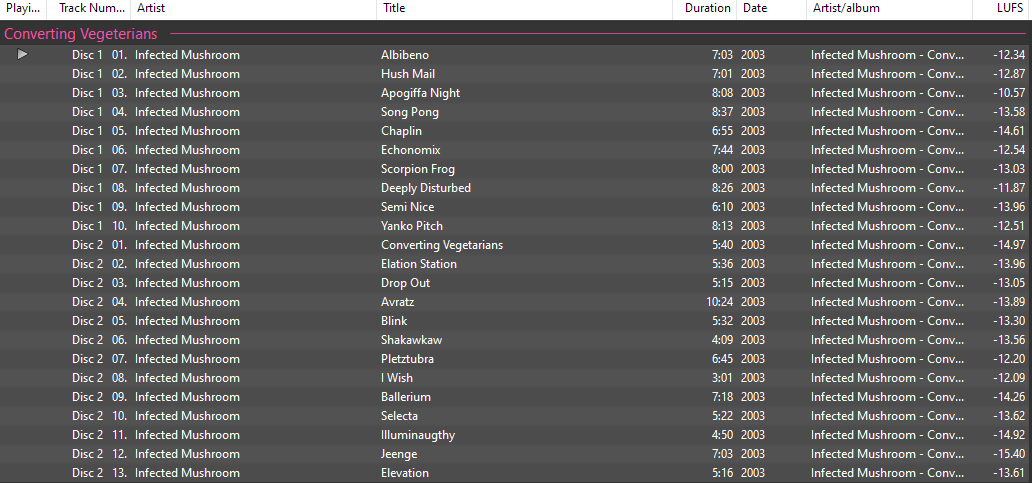Sort by the LUFS column header
This screenshot has height=483, width=1032.
click(1002, 9)
